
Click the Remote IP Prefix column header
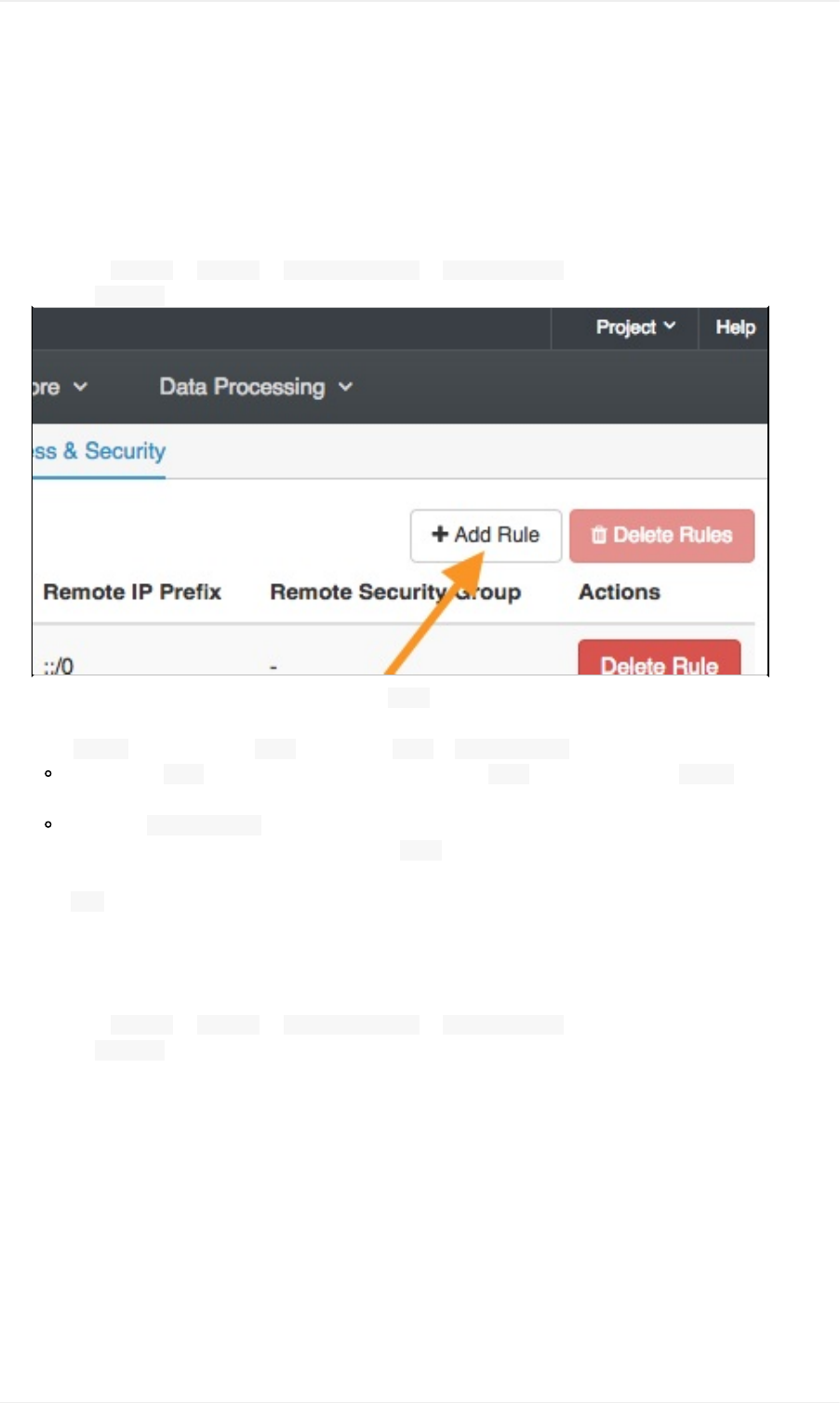[x=132, y=592]
